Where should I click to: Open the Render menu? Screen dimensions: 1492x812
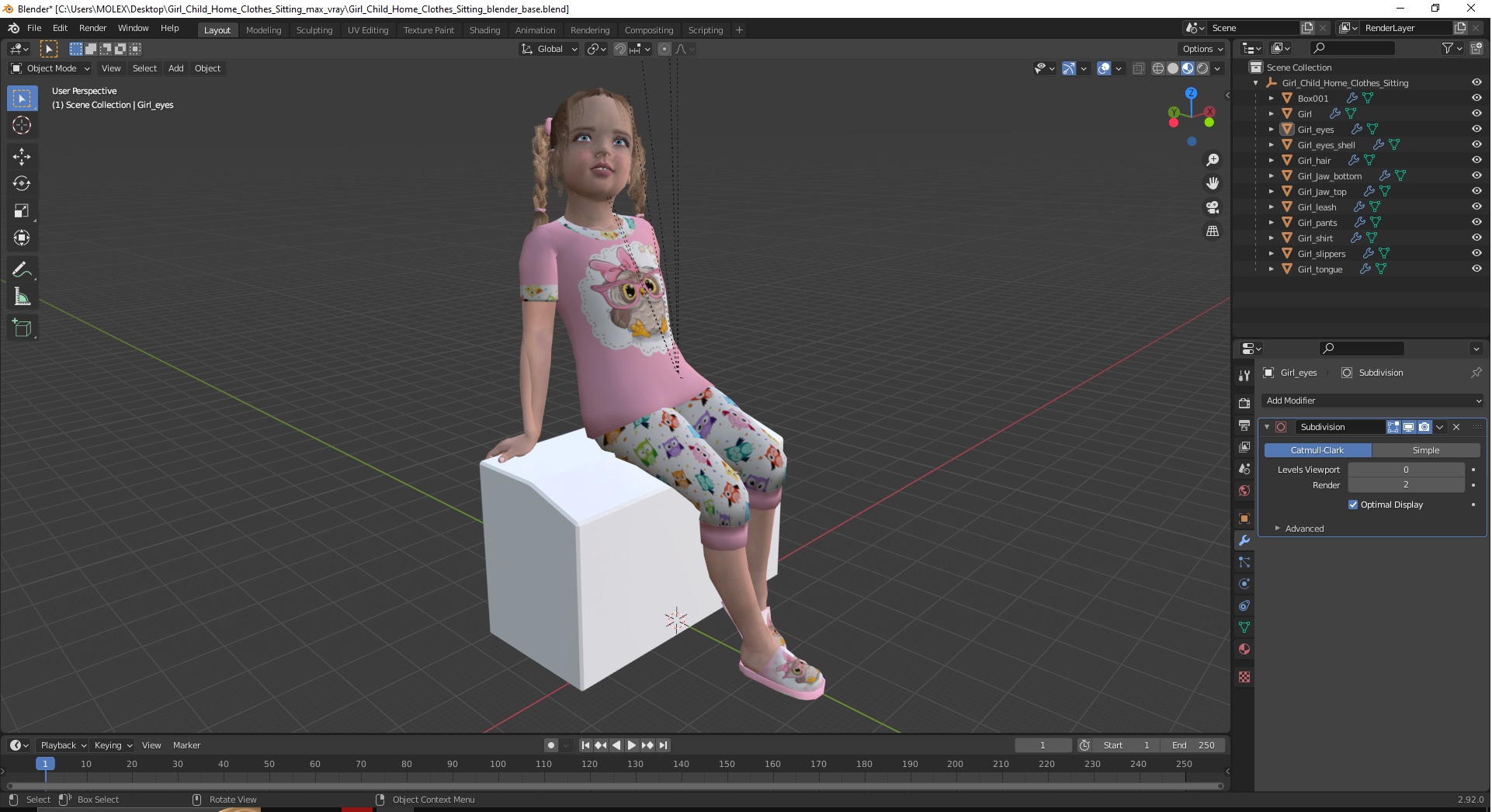[92, 28]
